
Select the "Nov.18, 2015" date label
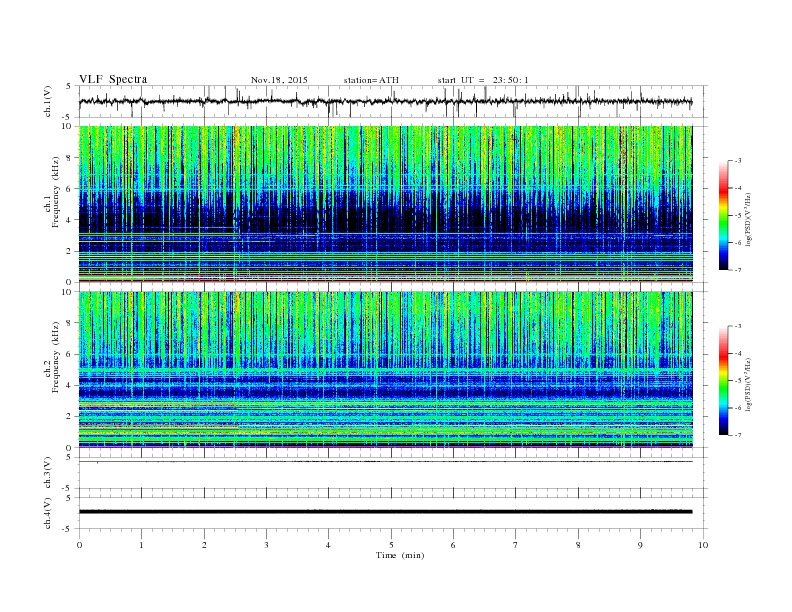(x=279, y=80)
